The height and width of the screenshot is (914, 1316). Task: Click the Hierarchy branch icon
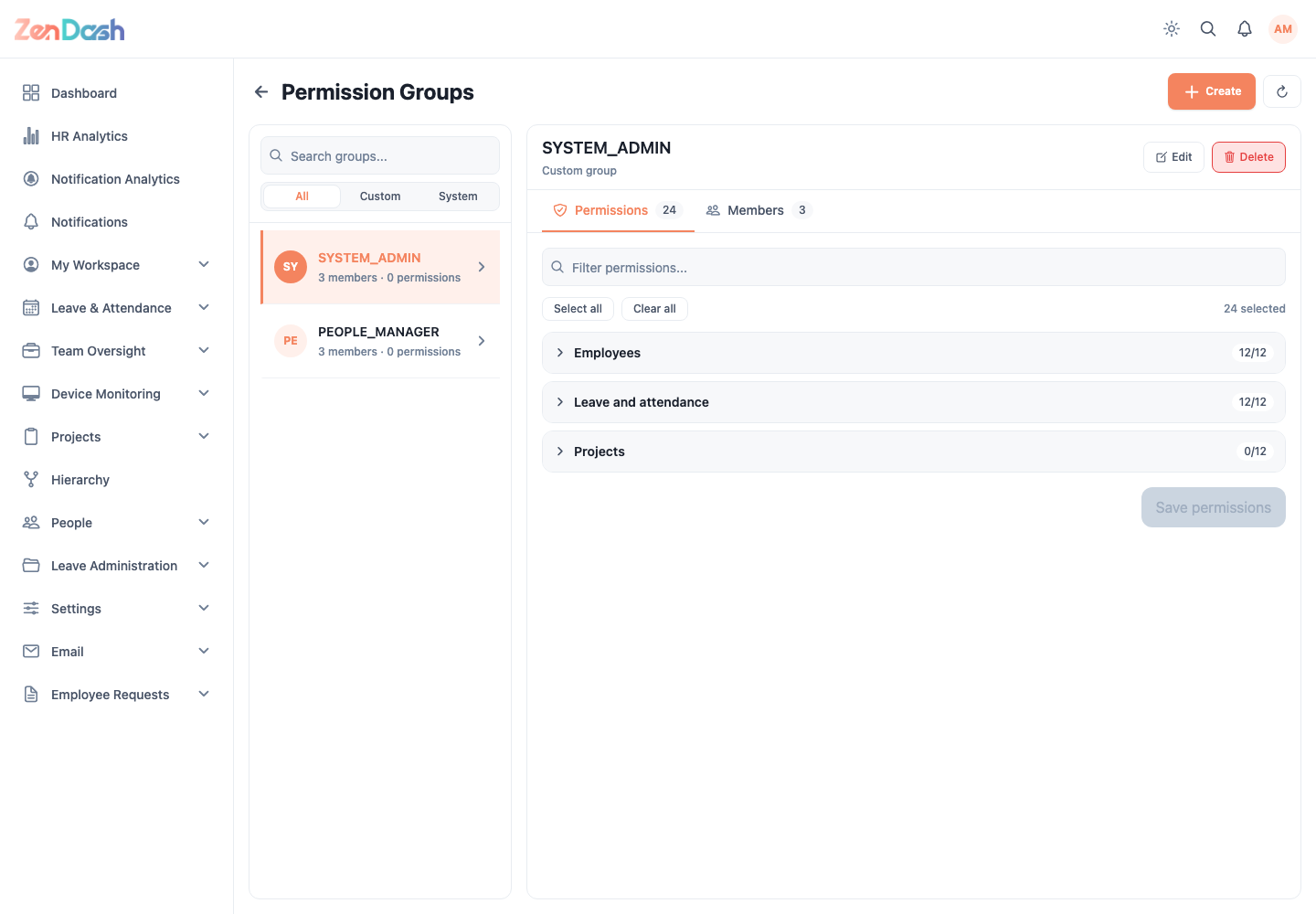click(31, 480)
